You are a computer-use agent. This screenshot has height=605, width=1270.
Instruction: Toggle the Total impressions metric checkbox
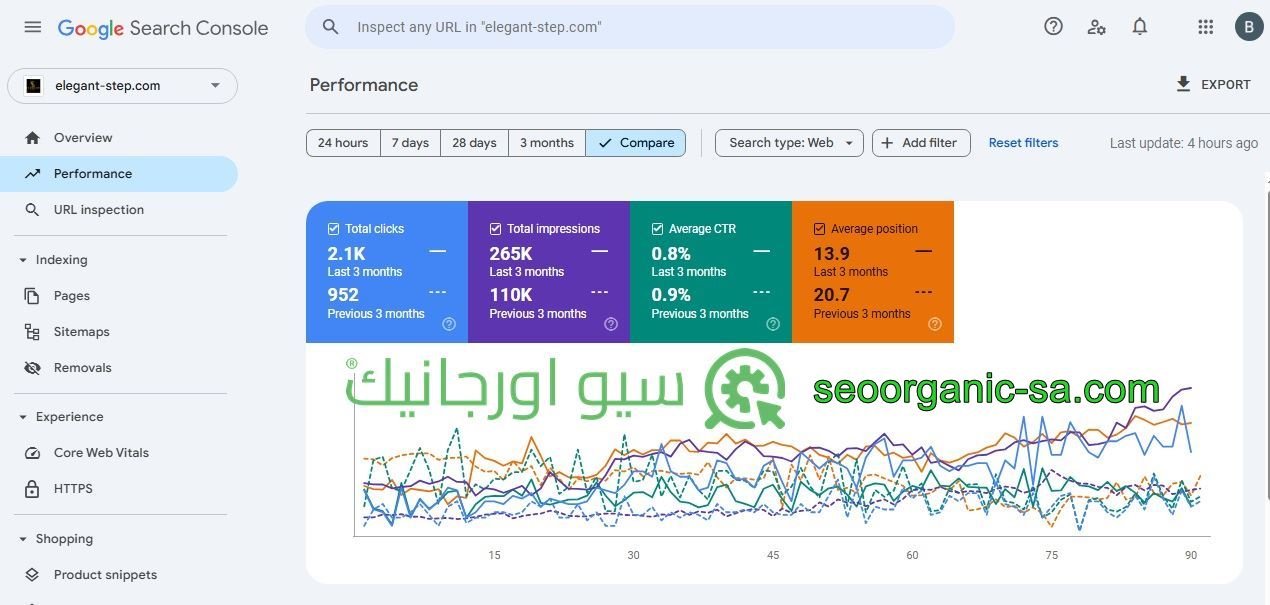494,228
